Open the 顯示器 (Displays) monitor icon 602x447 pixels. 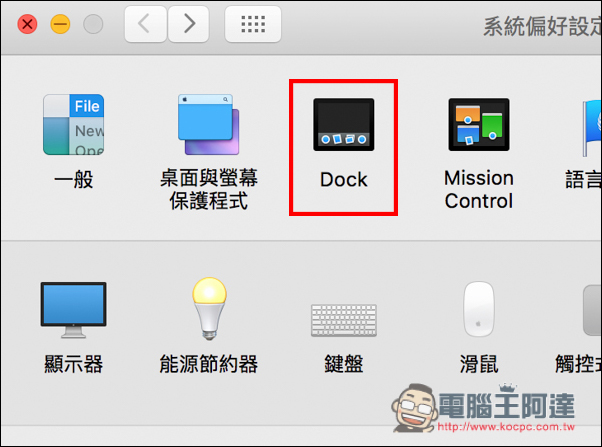click(x=73, y=310)
